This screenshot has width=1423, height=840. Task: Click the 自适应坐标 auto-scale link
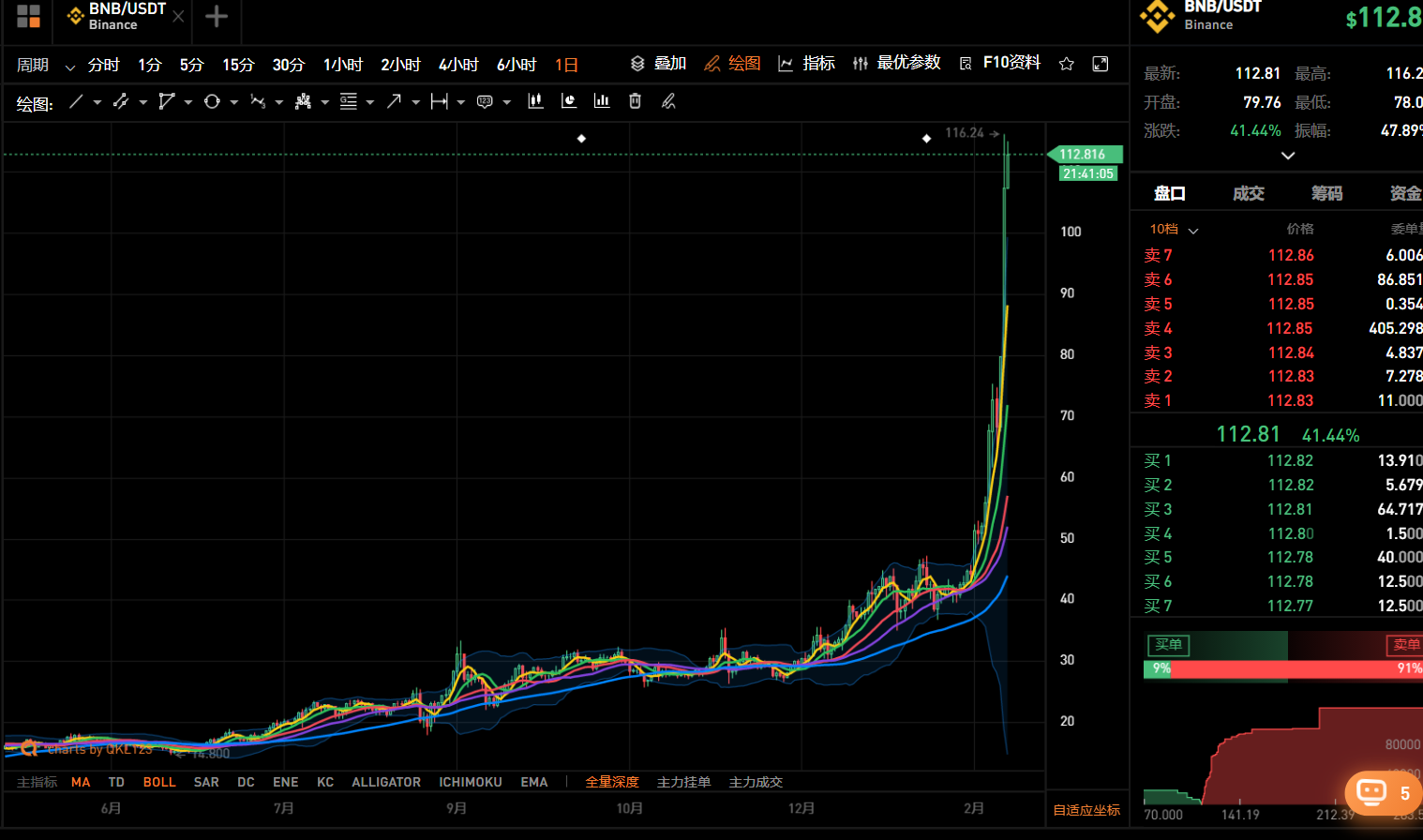(x=1086, y=810)
